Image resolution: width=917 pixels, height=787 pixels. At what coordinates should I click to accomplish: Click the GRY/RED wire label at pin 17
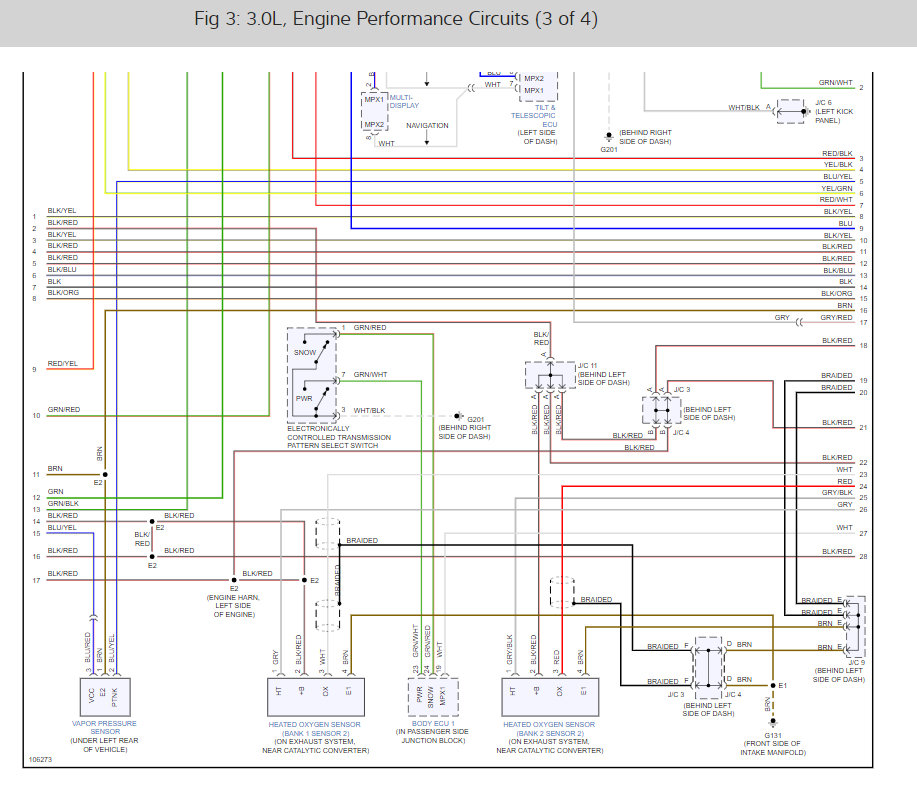tap(836, 317)
